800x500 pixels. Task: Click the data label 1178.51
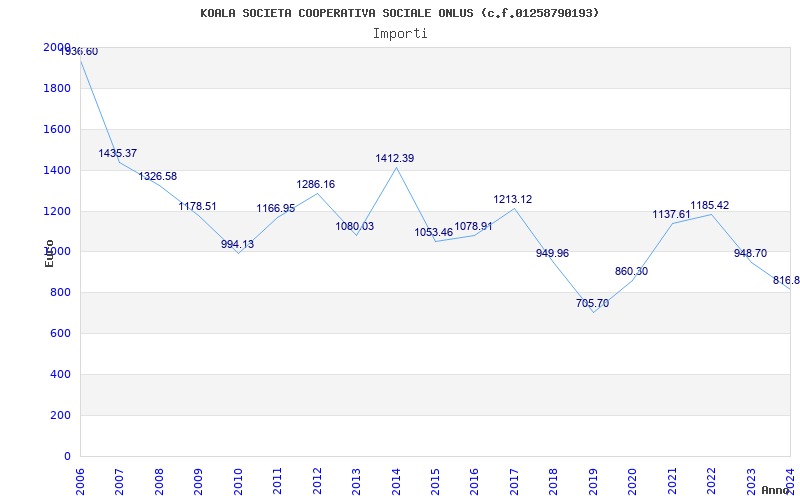click(x=197, y=207)
